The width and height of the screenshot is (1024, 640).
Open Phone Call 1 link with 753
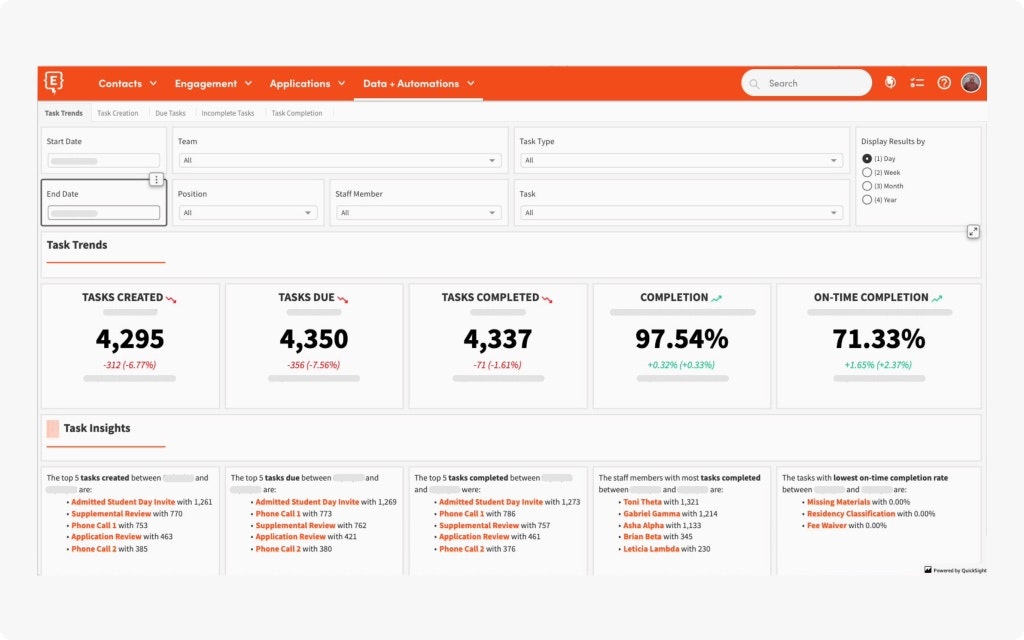point(94,526)
